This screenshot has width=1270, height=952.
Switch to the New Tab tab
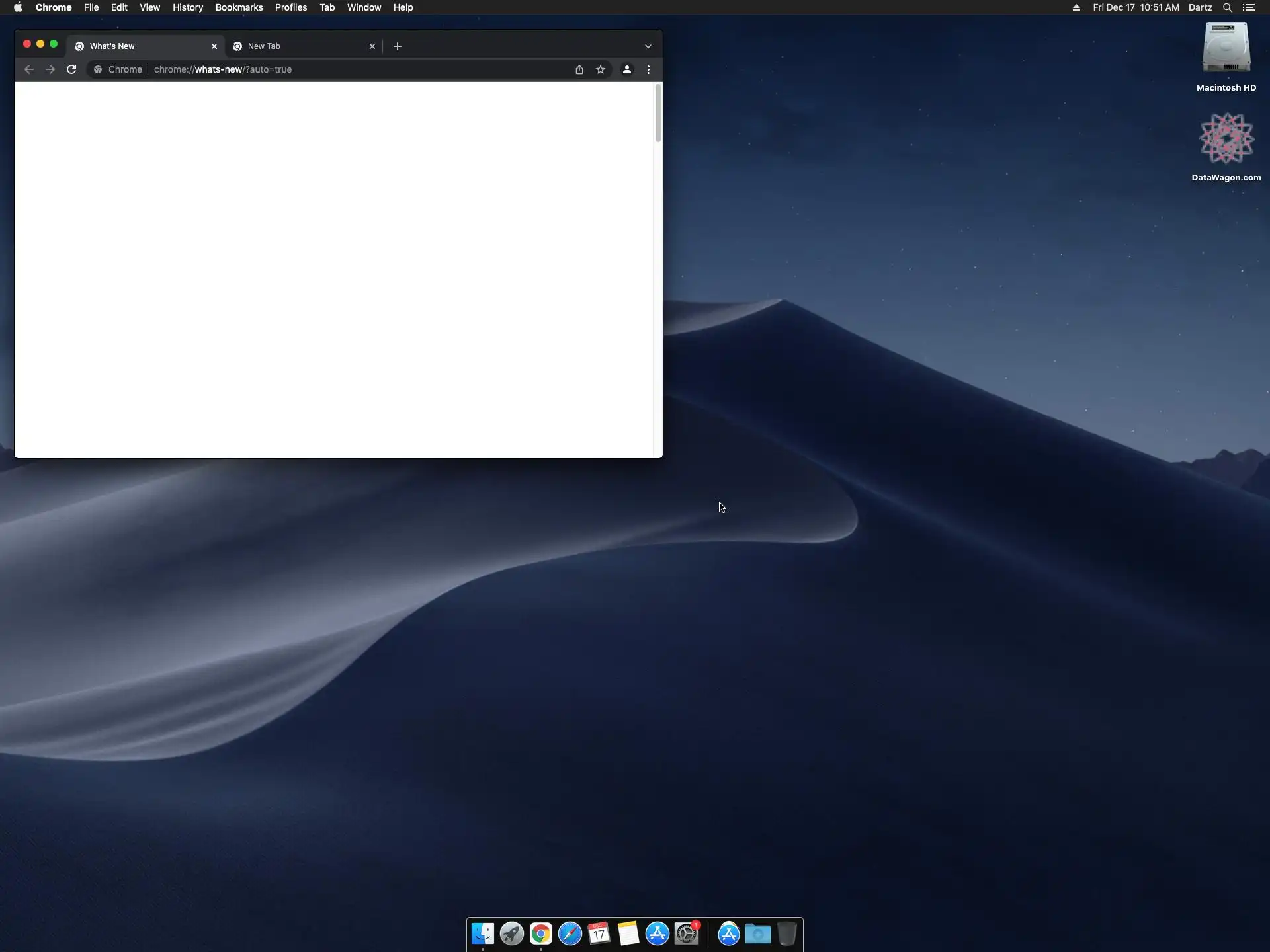[x=298, y=46]
